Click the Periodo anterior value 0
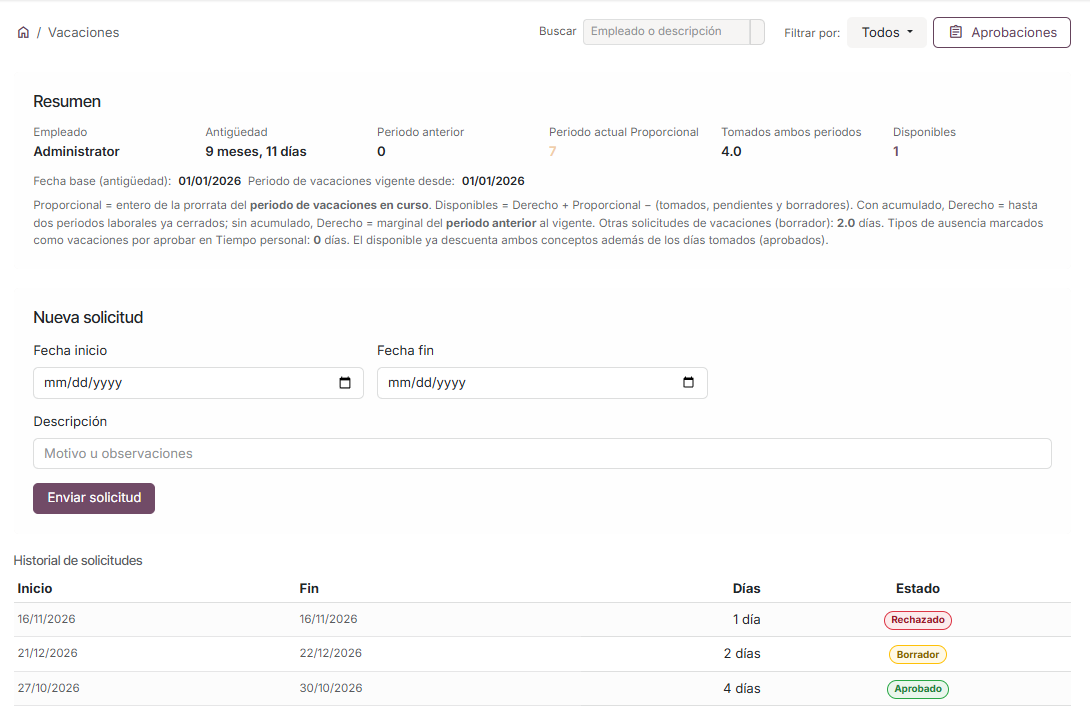Image resolution: width=1090 pixels, height=722 pixels. click(x=381, y=151)
